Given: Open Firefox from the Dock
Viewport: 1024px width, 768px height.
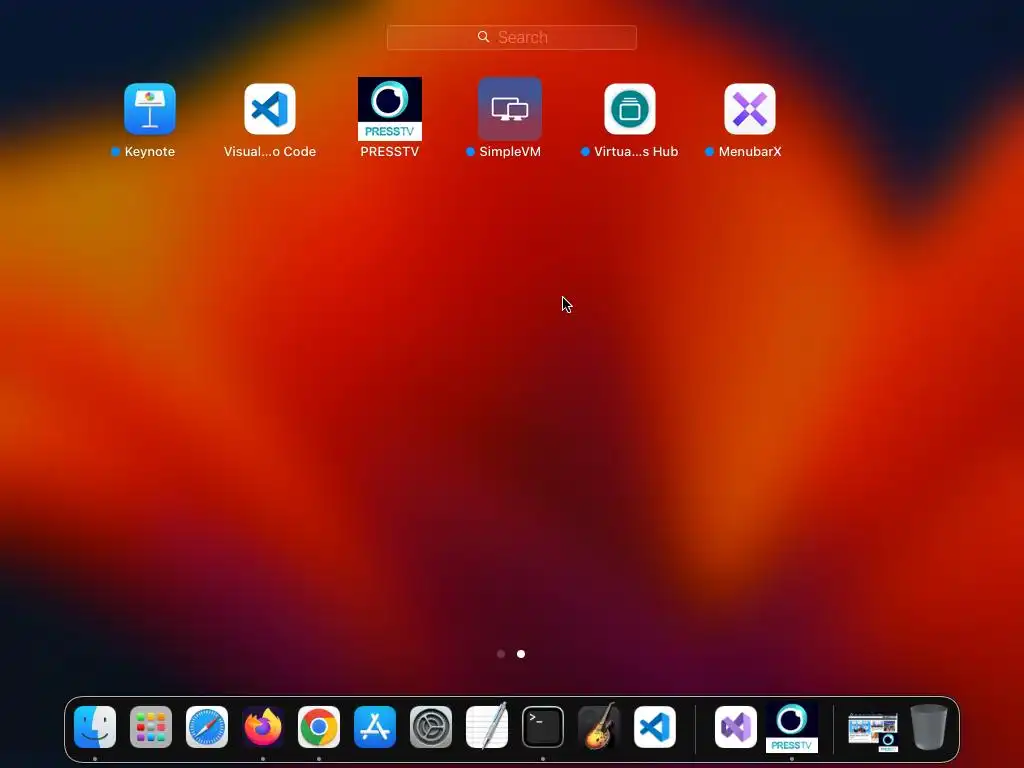Looking at the screenshot, I should coord(263,727).
